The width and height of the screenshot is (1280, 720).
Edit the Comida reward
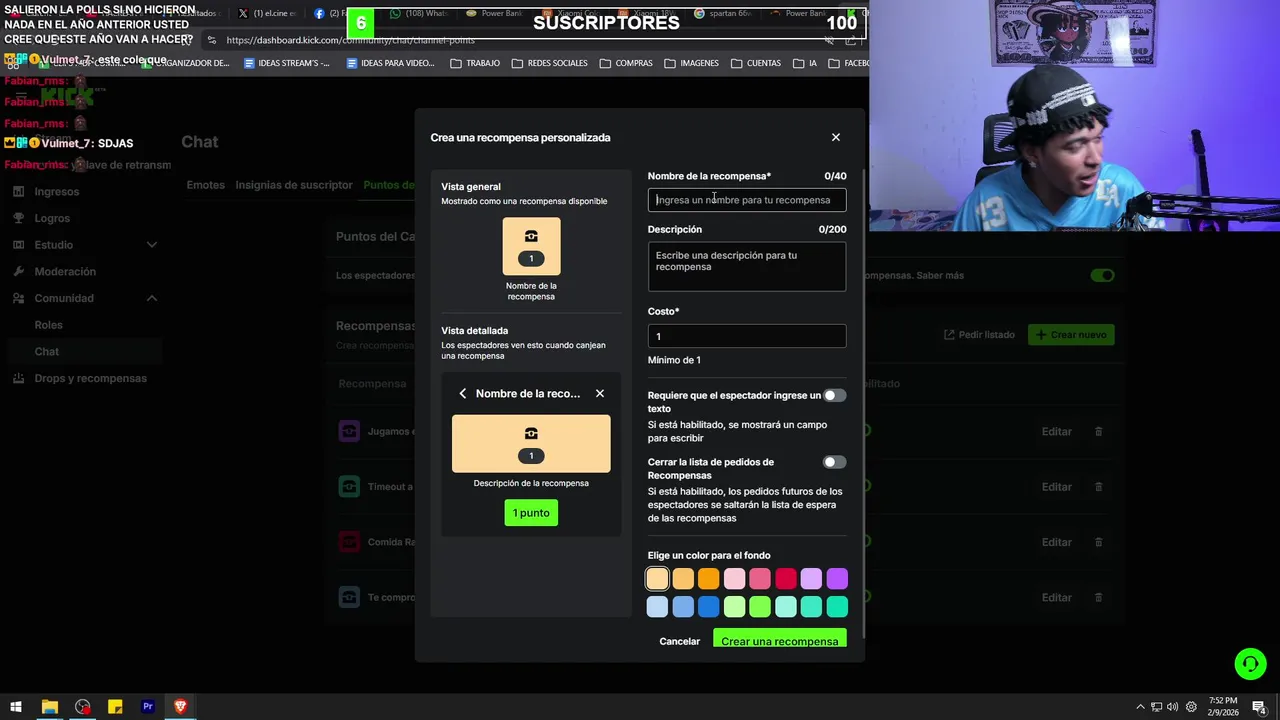[1056, 542]
